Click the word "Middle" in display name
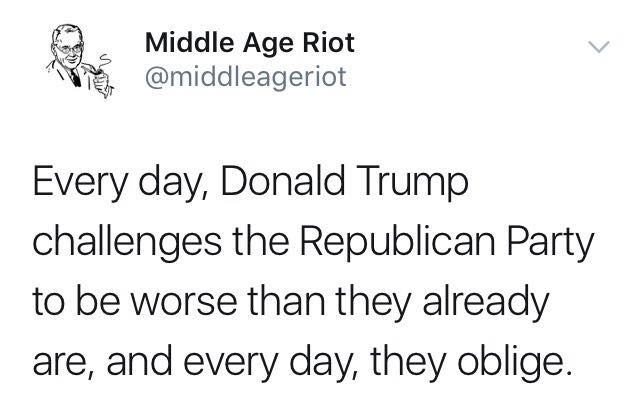 click(x=189, y=42)
